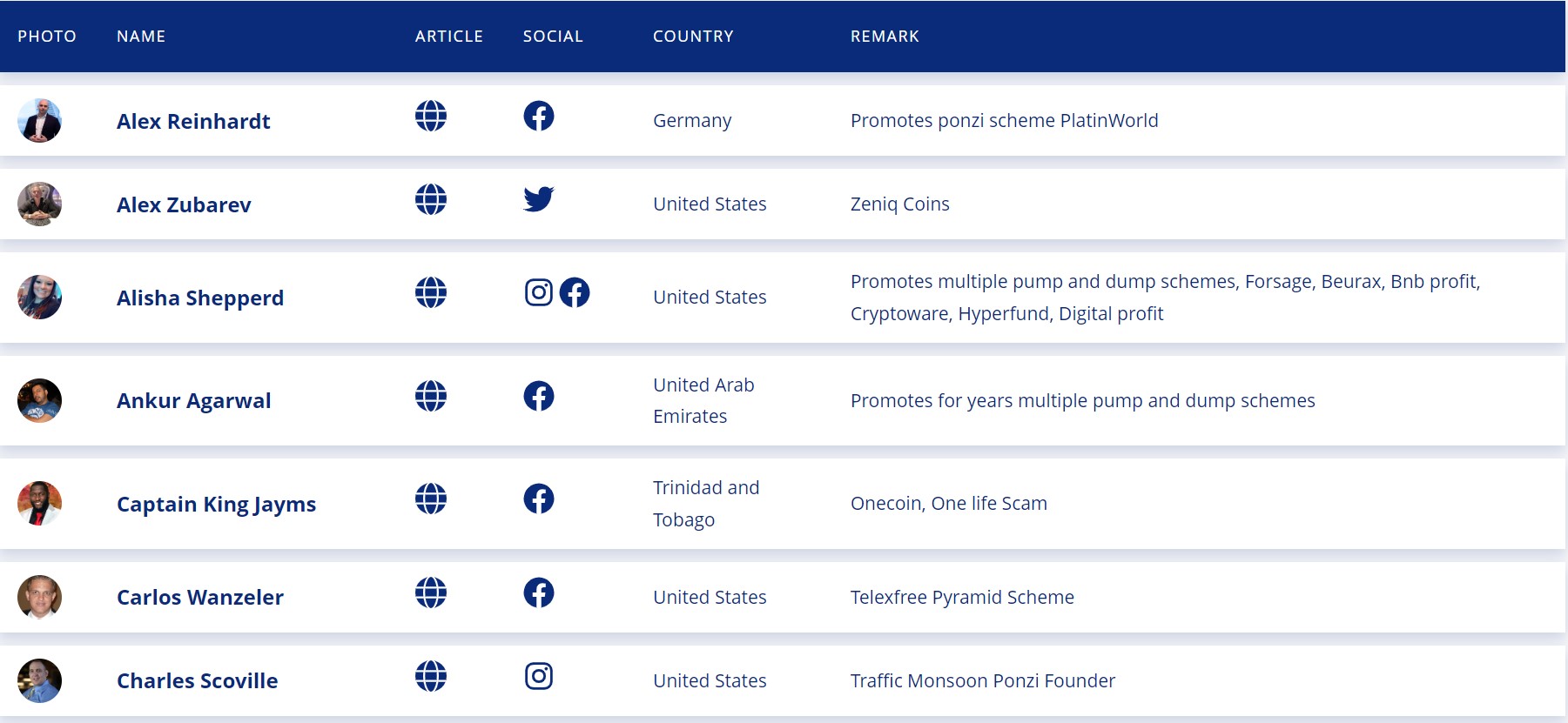Click the SOCIAL column header
1568x723 pixels.
click(x=553, y=37)
